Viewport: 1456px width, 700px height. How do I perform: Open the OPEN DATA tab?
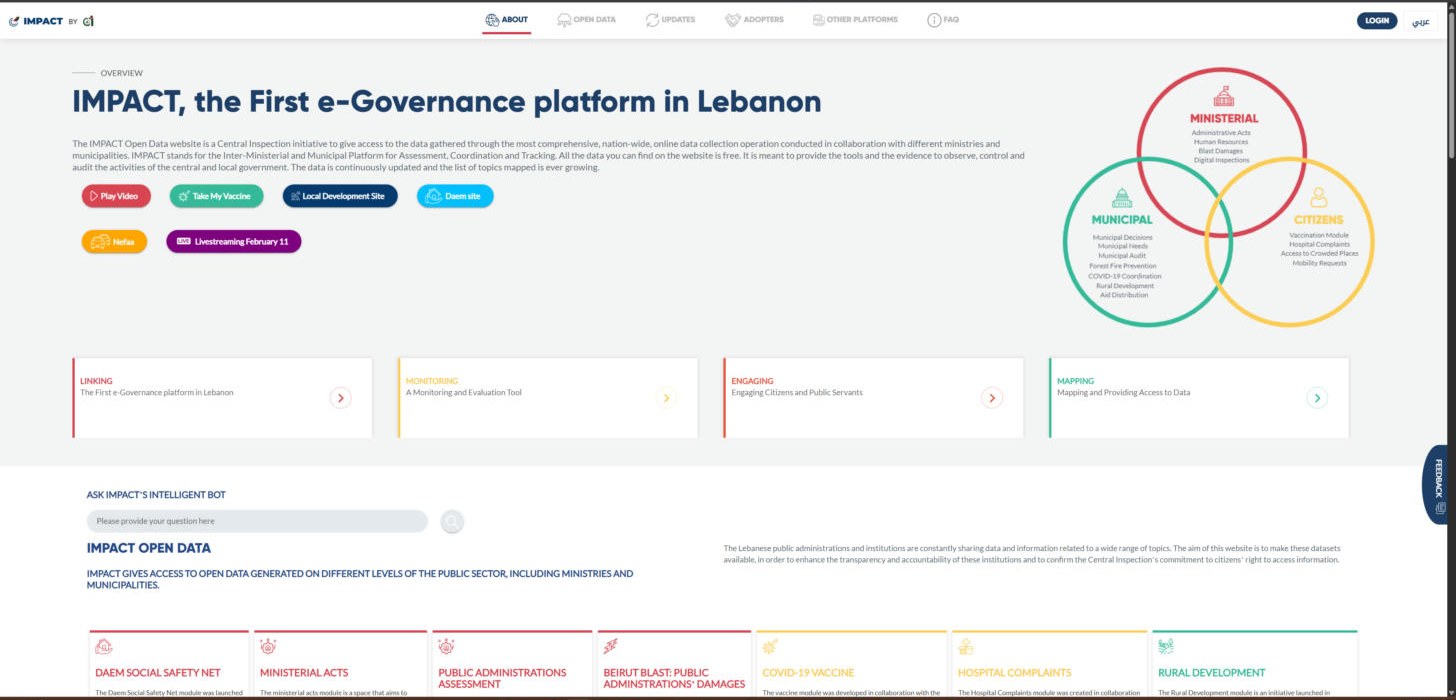[x=586, y=20]
